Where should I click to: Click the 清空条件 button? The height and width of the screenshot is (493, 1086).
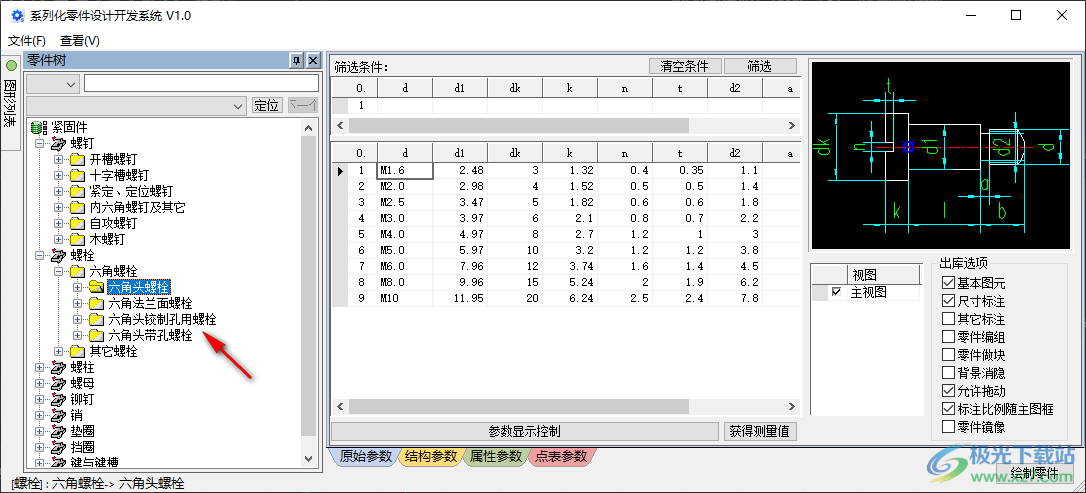click(x=685, y=66)
